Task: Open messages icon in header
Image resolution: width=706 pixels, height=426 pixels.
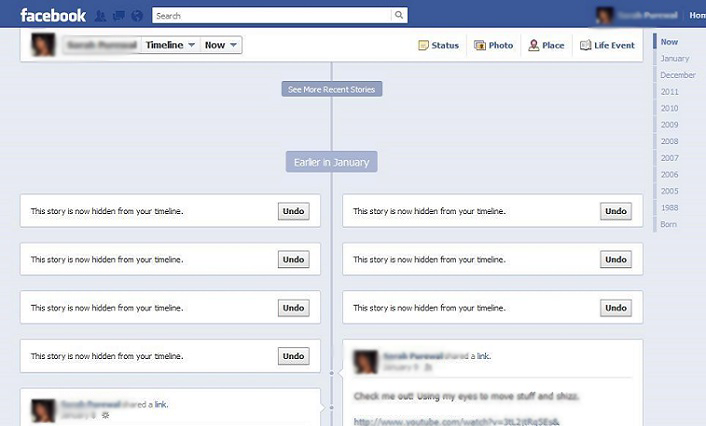Action: point(119,16)
